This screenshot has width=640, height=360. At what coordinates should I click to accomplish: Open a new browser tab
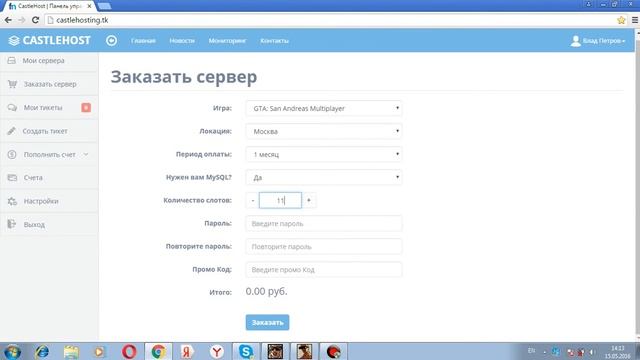104,6
